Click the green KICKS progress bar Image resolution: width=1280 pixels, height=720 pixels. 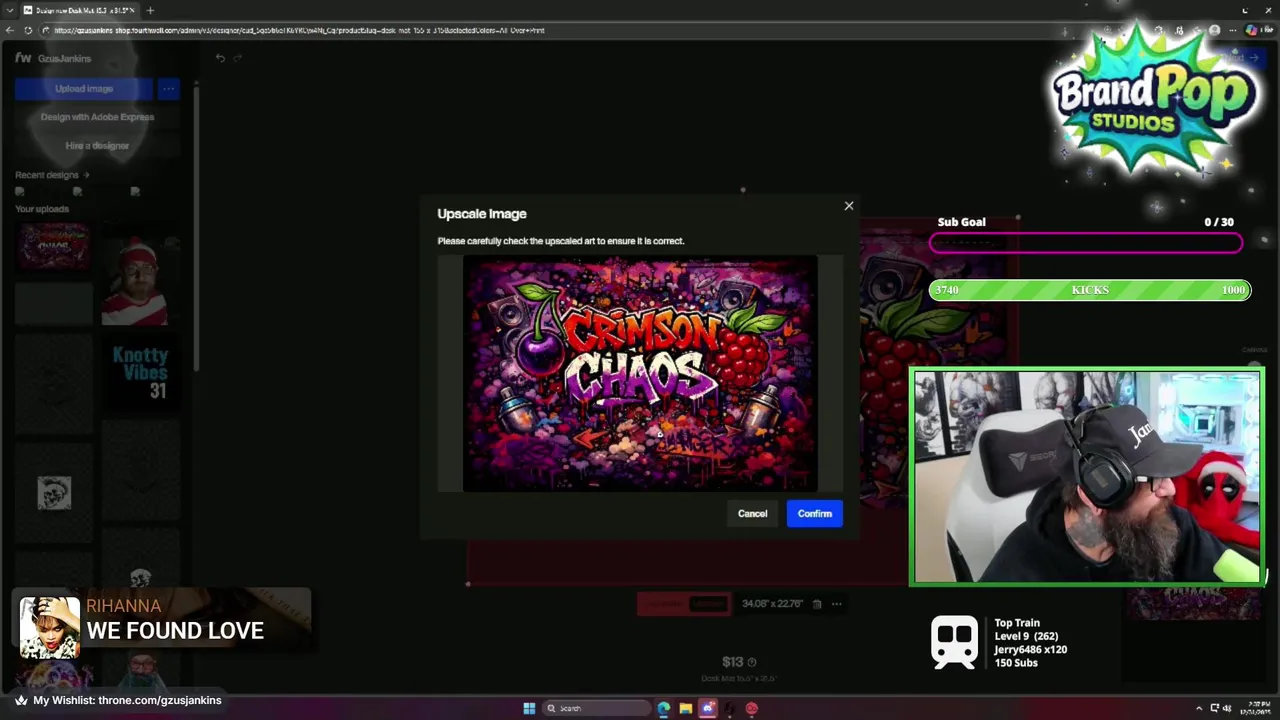pos(1090,290)
